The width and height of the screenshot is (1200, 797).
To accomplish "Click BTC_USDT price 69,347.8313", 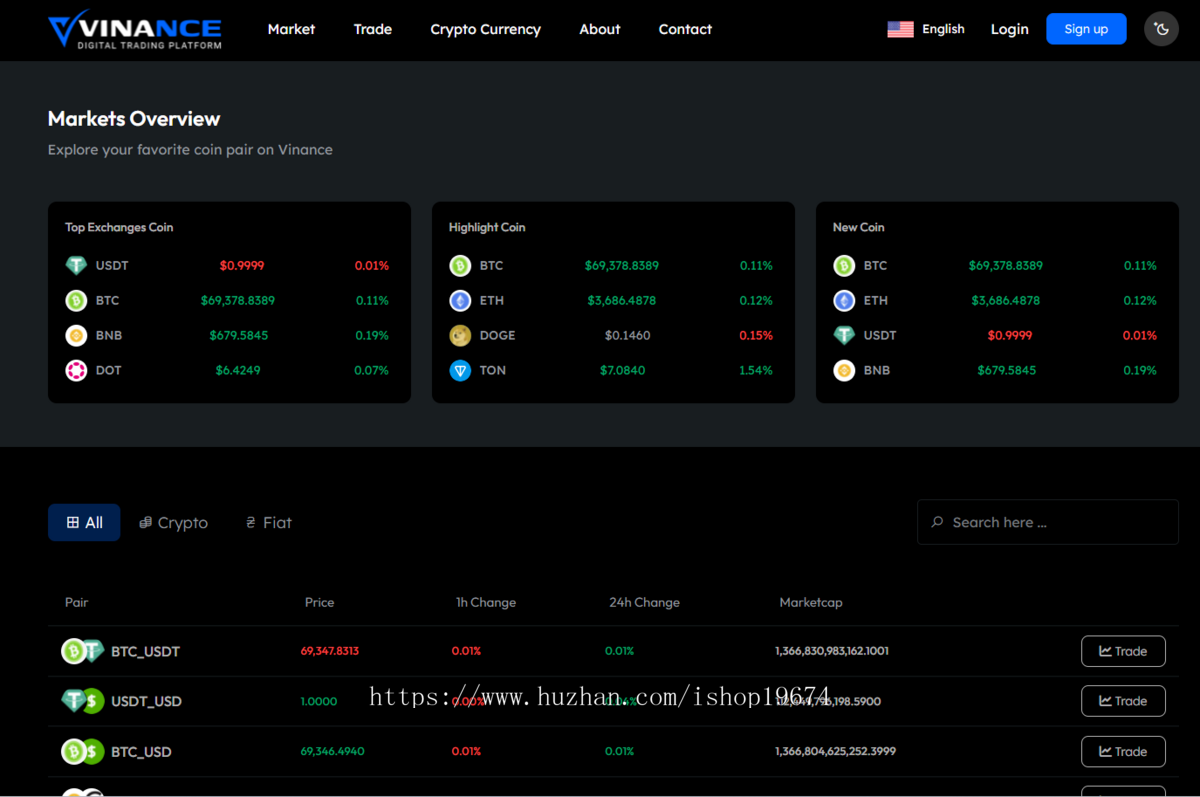I will pyautogui.click(x=330, y=651).
